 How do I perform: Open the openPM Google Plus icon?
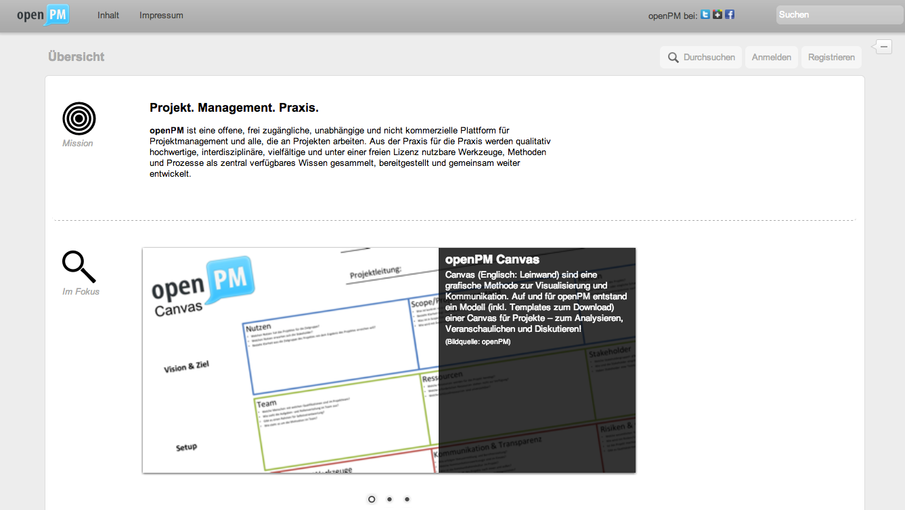(x=717, y=15)
